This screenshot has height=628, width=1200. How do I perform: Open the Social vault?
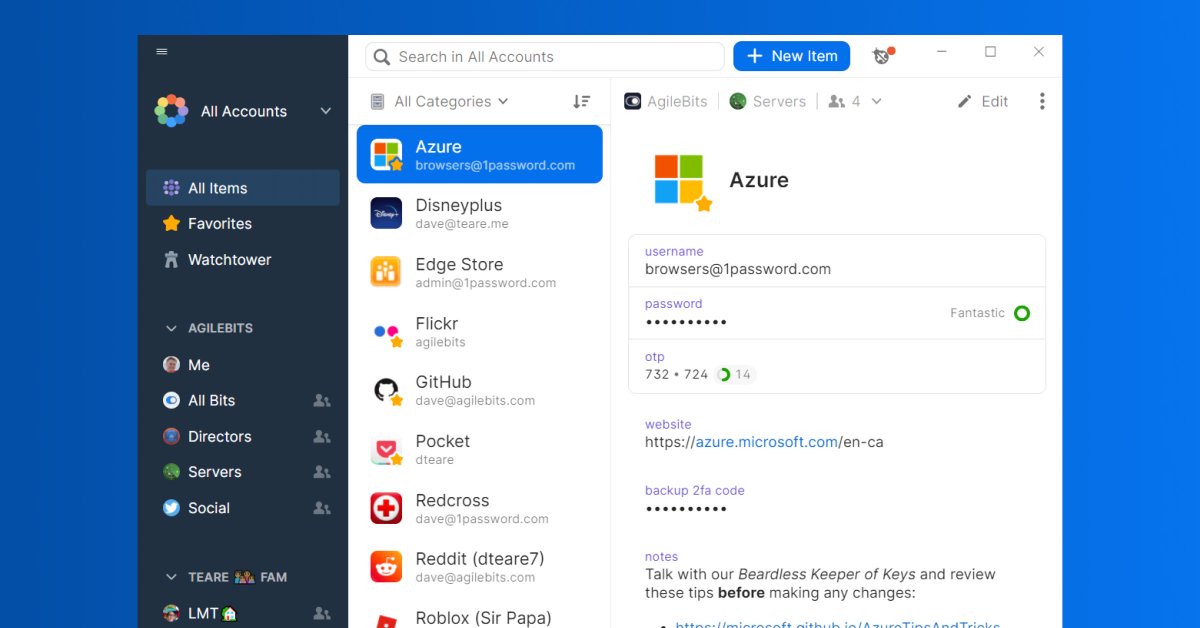[243, 508]
